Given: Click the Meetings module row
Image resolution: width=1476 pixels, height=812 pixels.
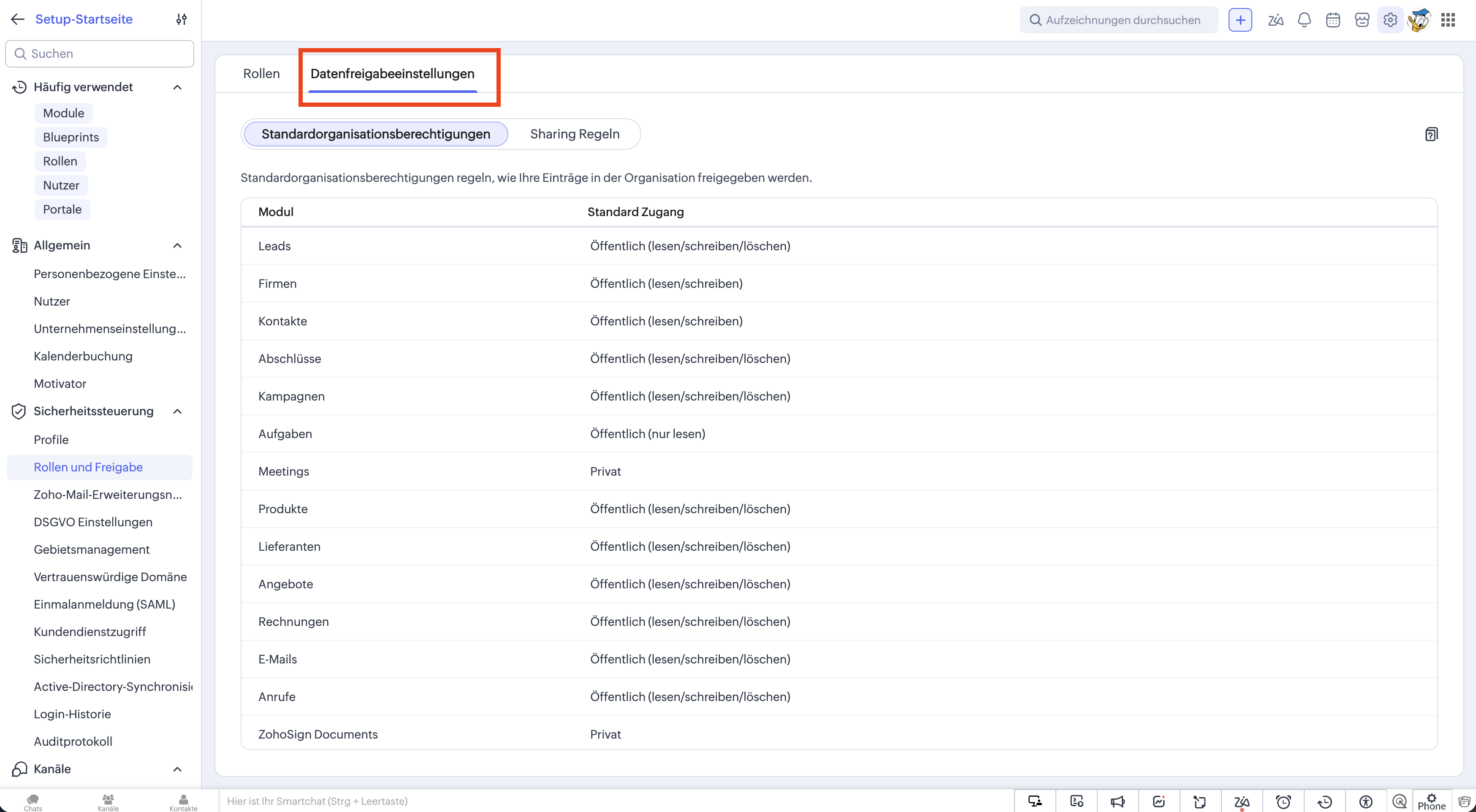Looking at the screenshot, I should [839, 471].
